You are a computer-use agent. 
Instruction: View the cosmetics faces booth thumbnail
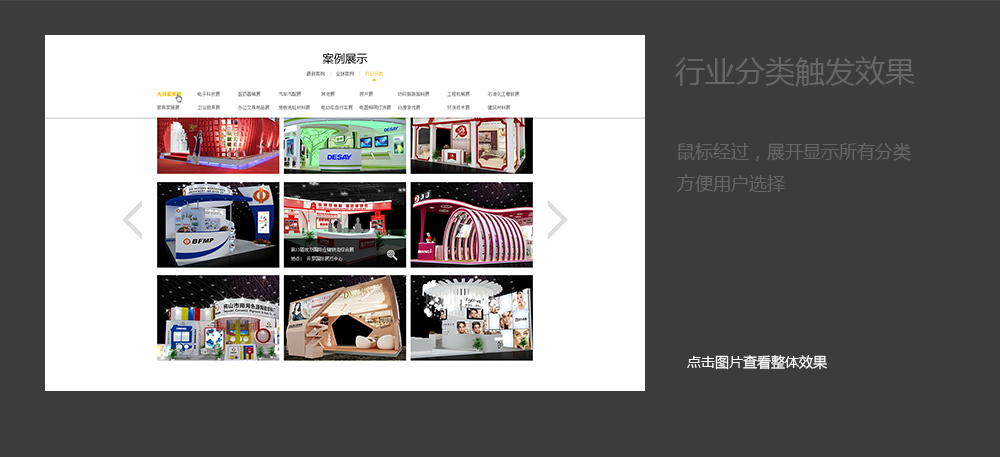click(471, 318)
